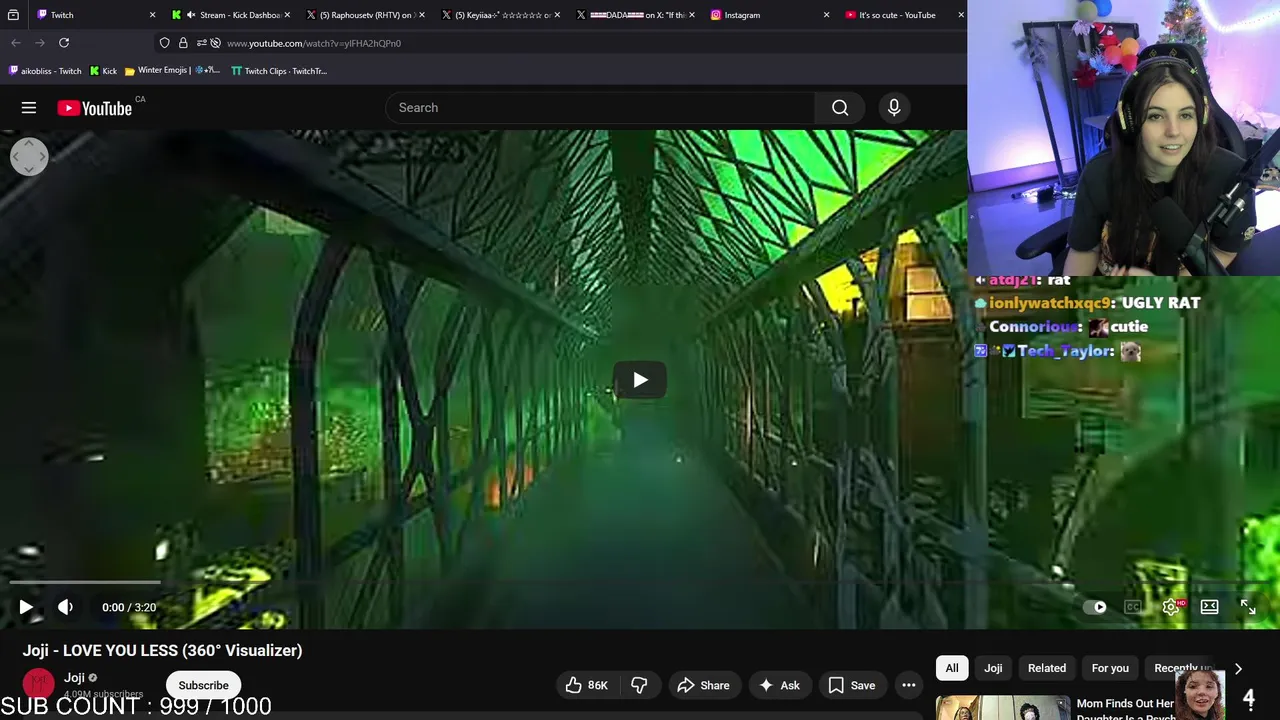This screenshot has width=1280, height=720.
Task: Go back with the browser back arrow
Action: tap(16, 43)
